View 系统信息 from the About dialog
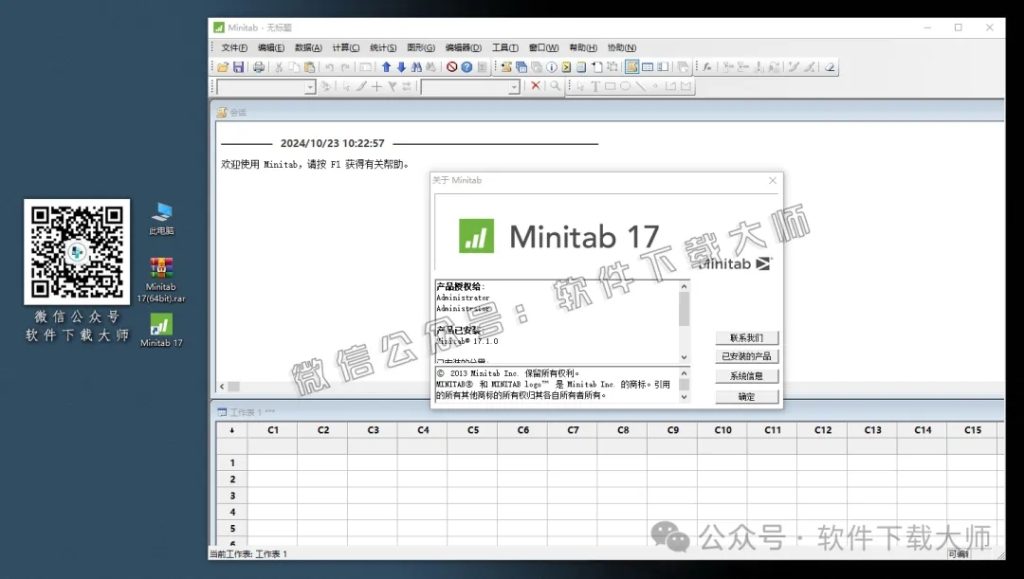This screenshot has height=579, width=1024. click(747, 375)
